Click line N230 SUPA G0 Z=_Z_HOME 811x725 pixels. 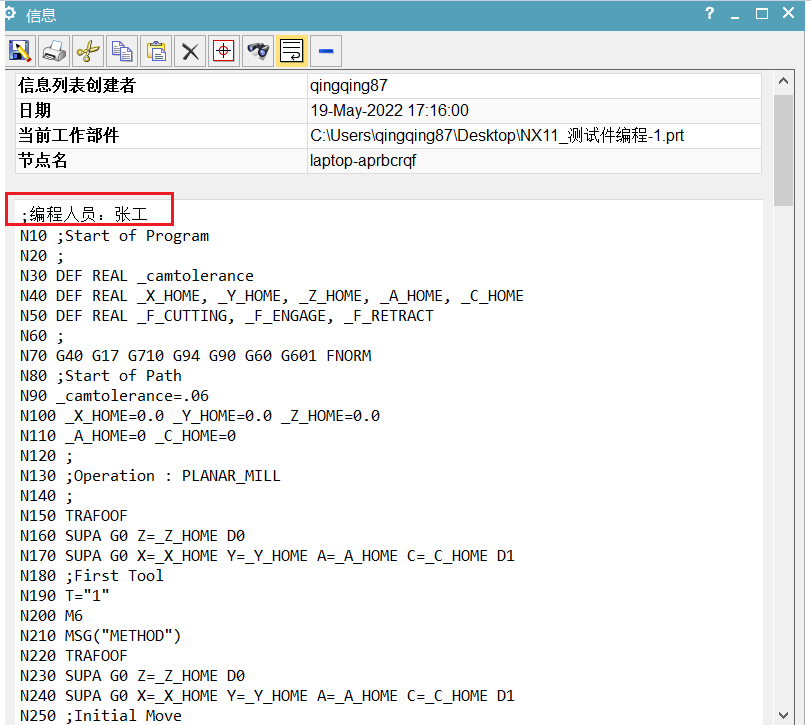(132, 676)
